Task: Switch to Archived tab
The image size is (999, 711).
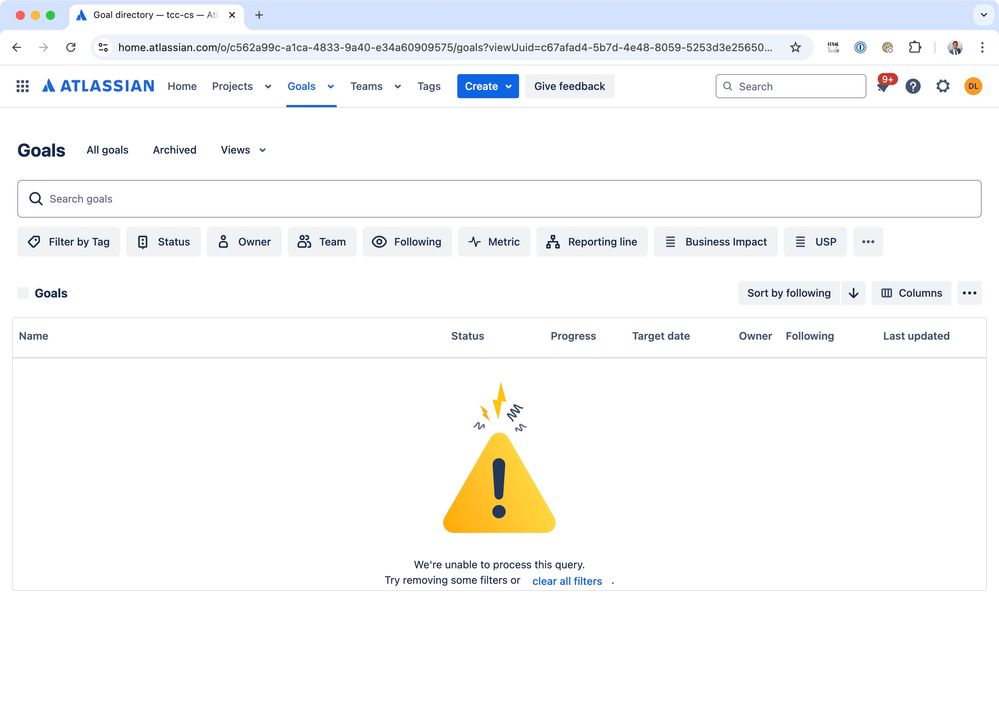Action: click(175, 150)
